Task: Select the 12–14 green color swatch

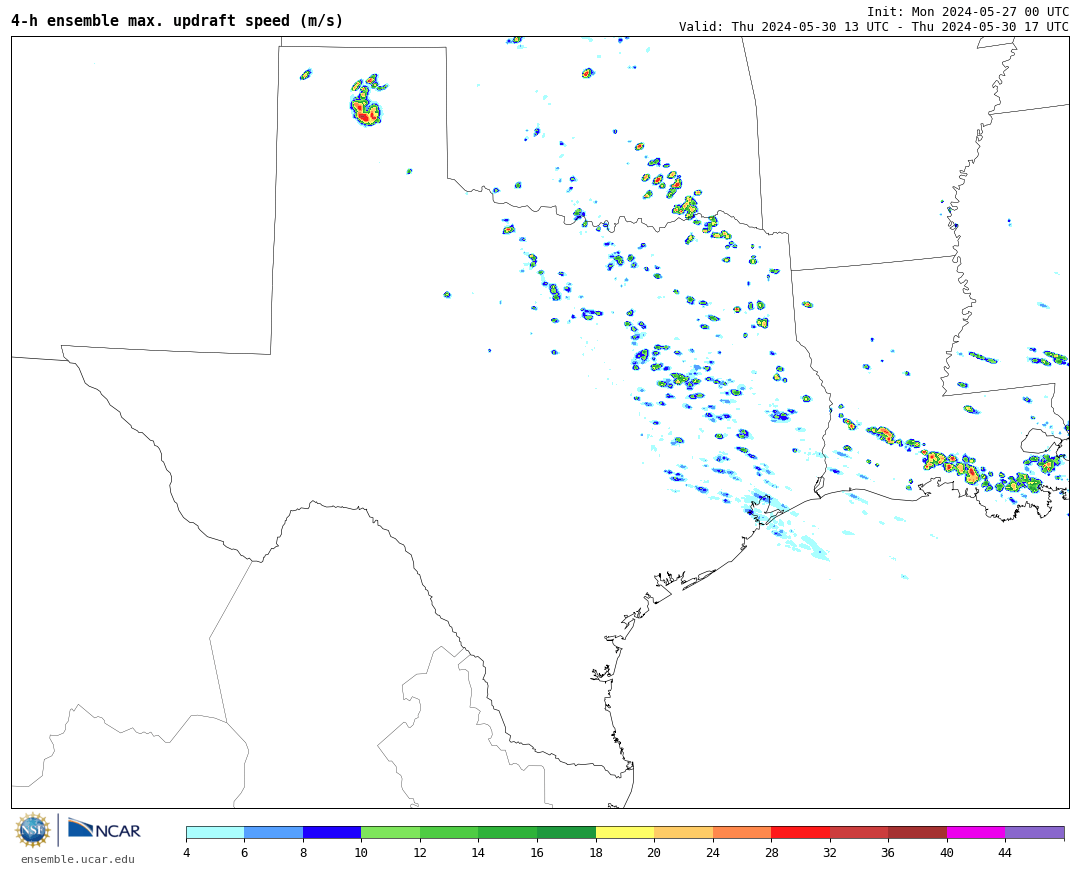Action: (x=449, y=832)
